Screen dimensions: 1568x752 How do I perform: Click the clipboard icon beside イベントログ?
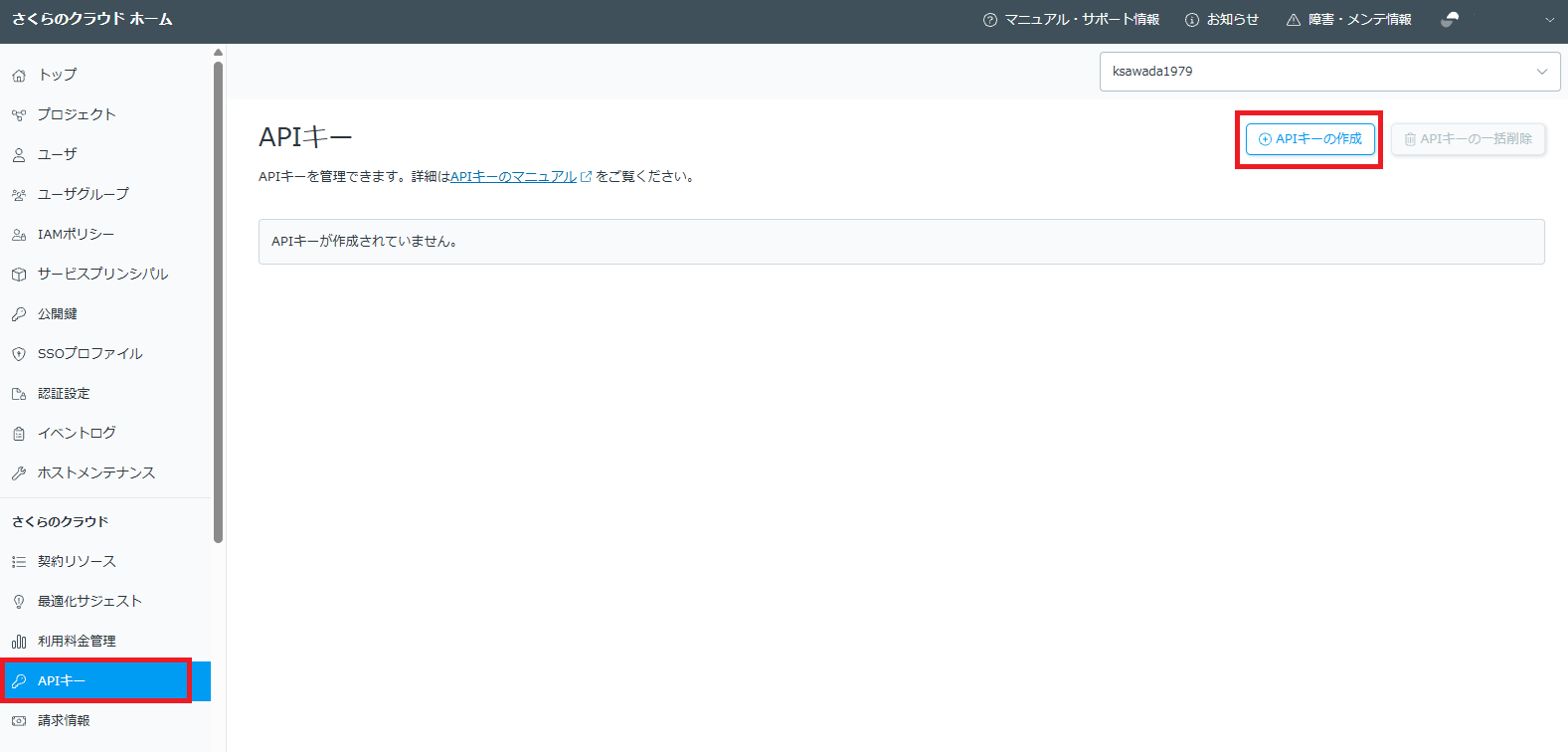point(19,434)
